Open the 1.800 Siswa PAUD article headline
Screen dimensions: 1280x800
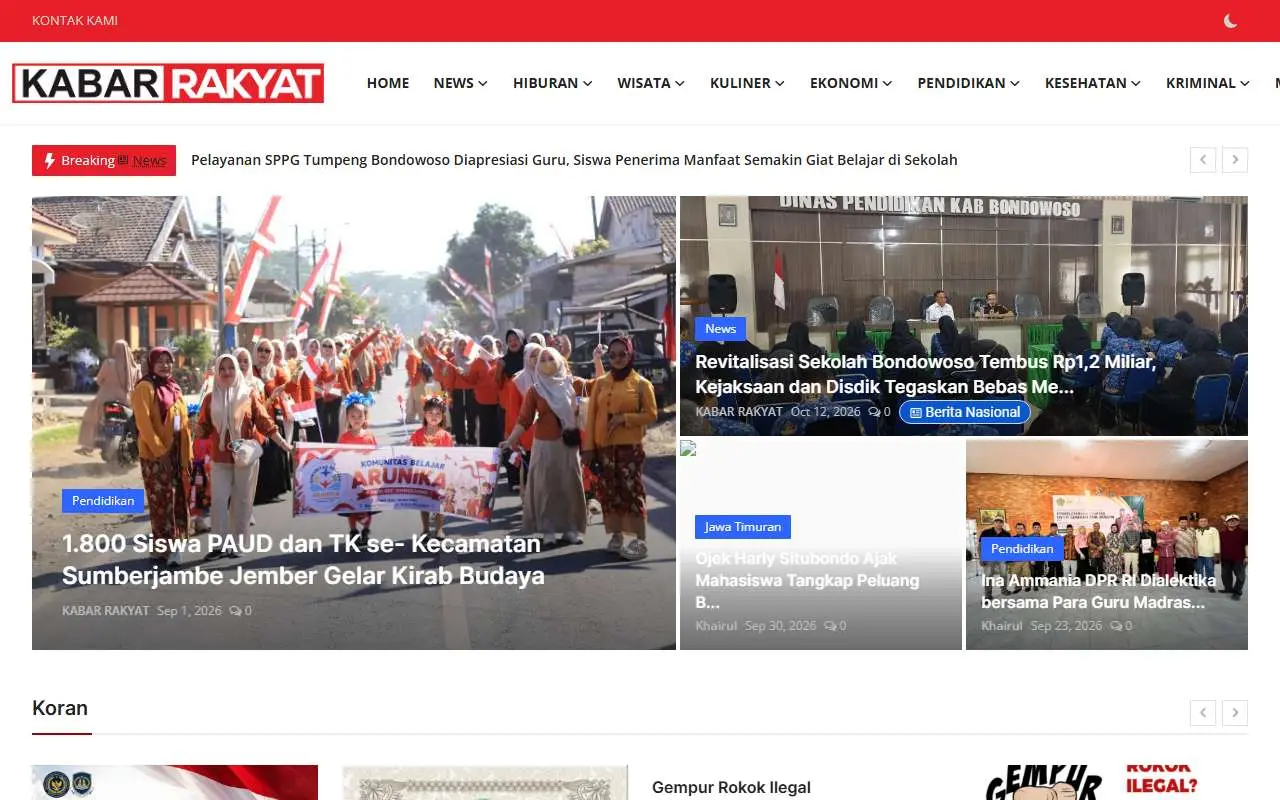(x=303, y=560)
